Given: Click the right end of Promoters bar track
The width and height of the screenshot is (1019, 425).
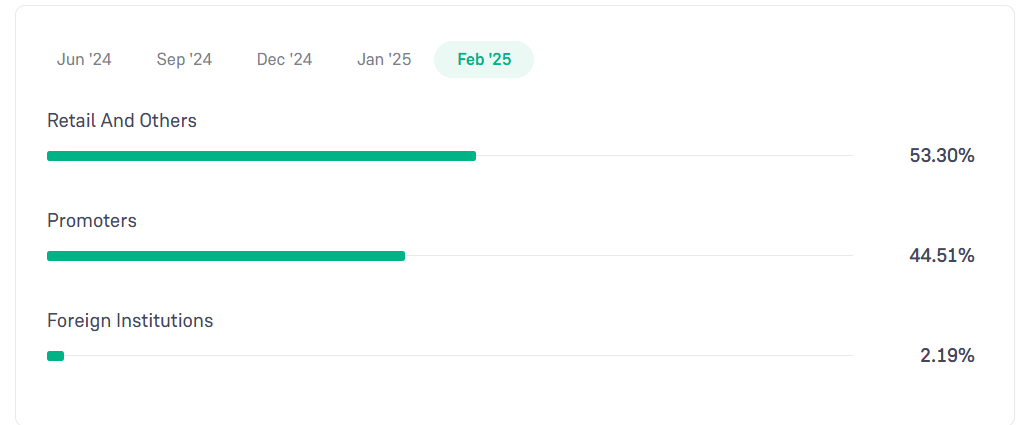Looking at the screenshot, I should [849, 256].
